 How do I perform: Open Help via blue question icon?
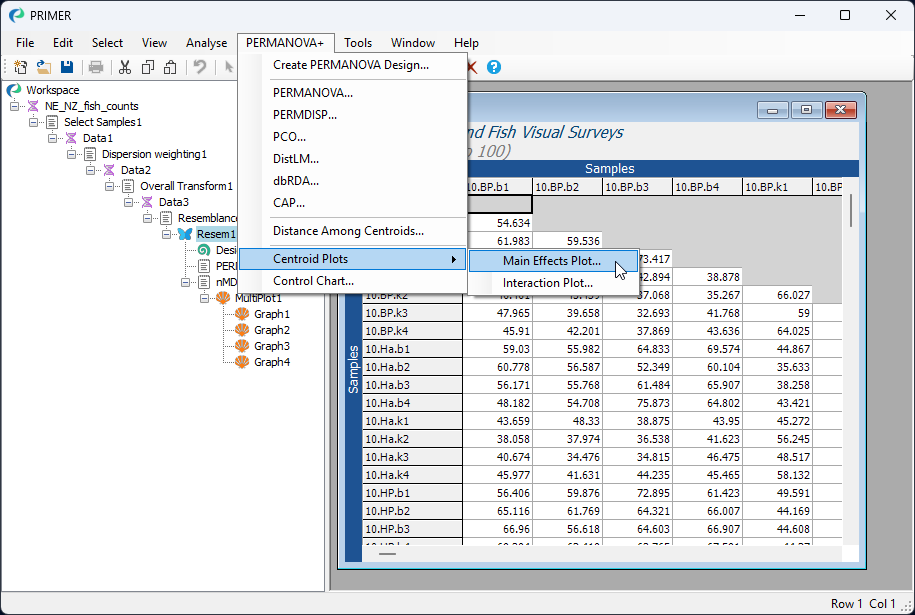click(x=493, y=67)
